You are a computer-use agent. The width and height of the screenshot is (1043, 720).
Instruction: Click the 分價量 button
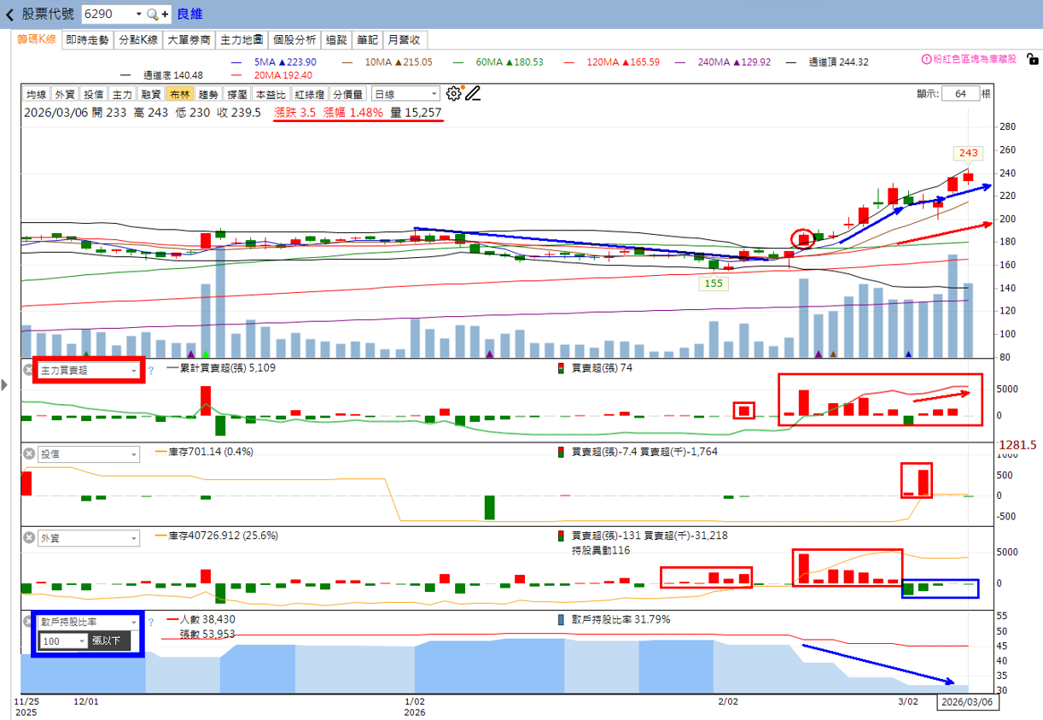[x=348, y=94]
